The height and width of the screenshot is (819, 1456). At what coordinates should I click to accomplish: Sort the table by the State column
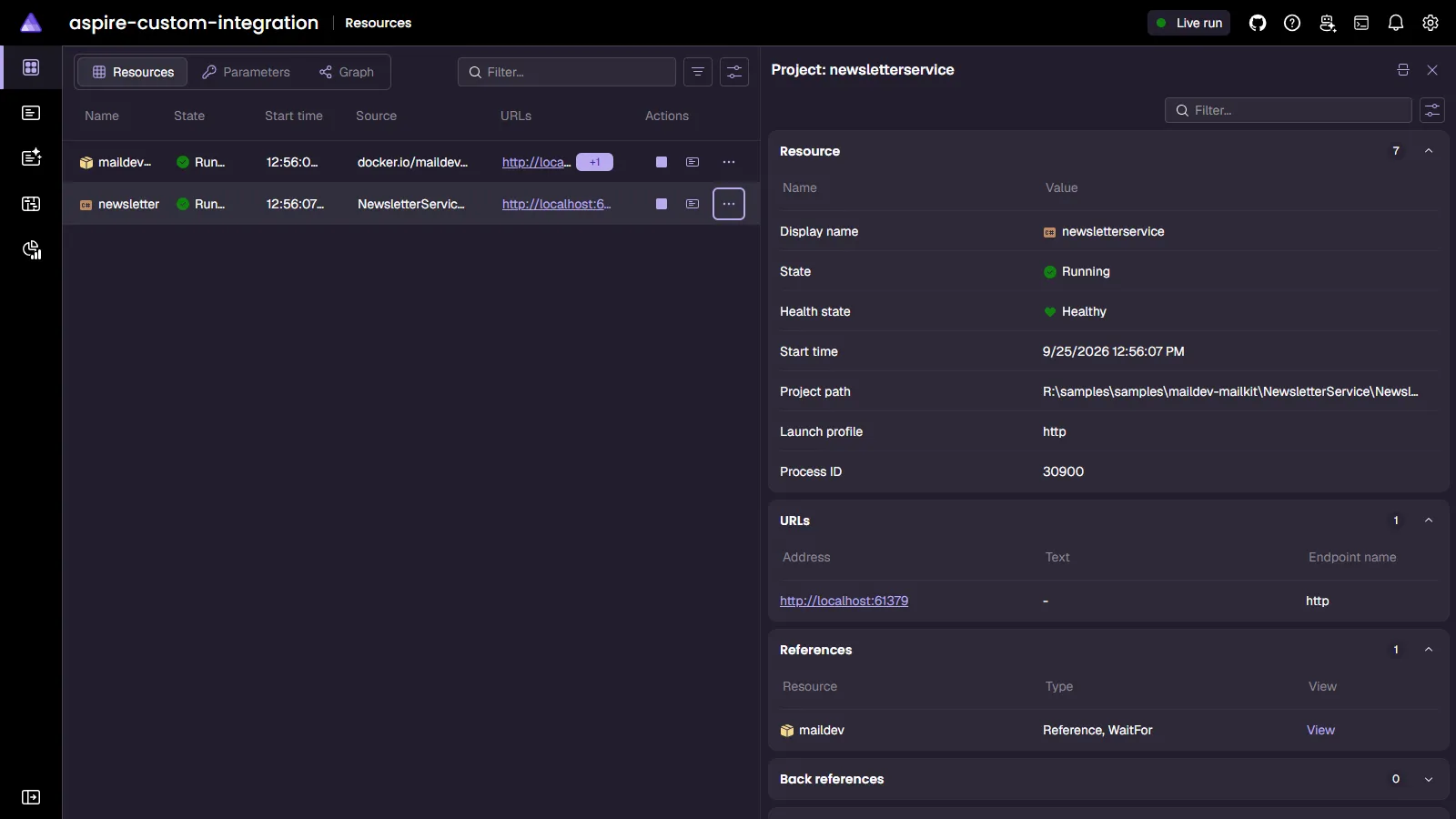pyautogui.click(x=189, y=116)
